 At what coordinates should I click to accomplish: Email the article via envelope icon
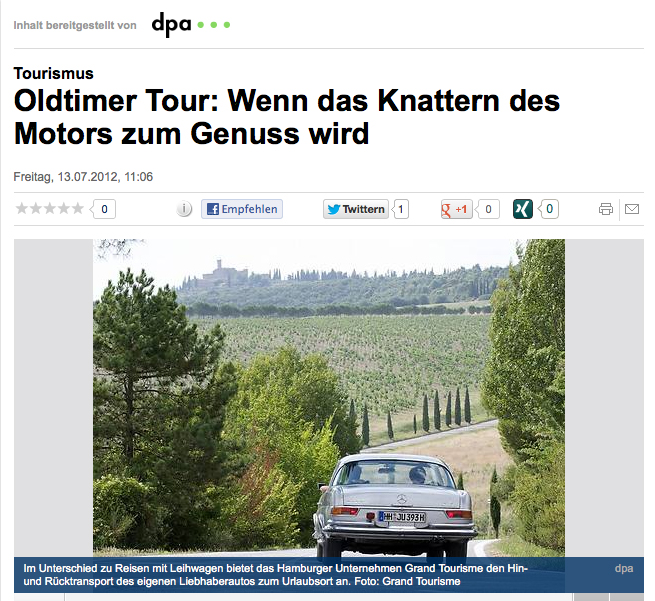point(632,209)
